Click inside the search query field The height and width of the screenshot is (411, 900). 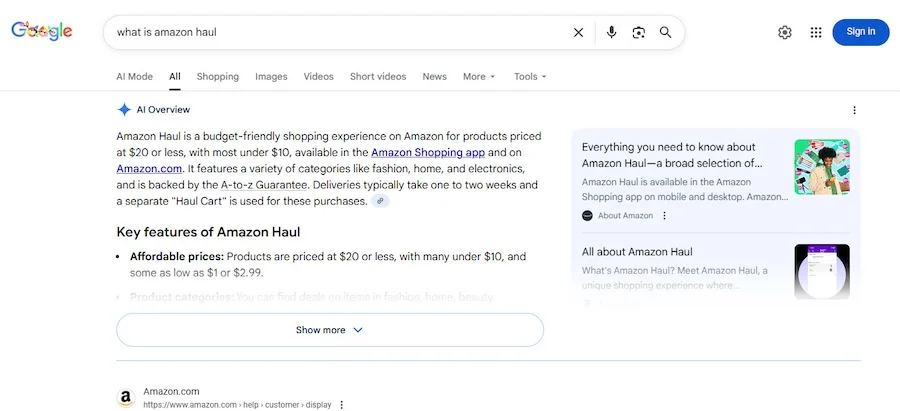pos(339,32)
